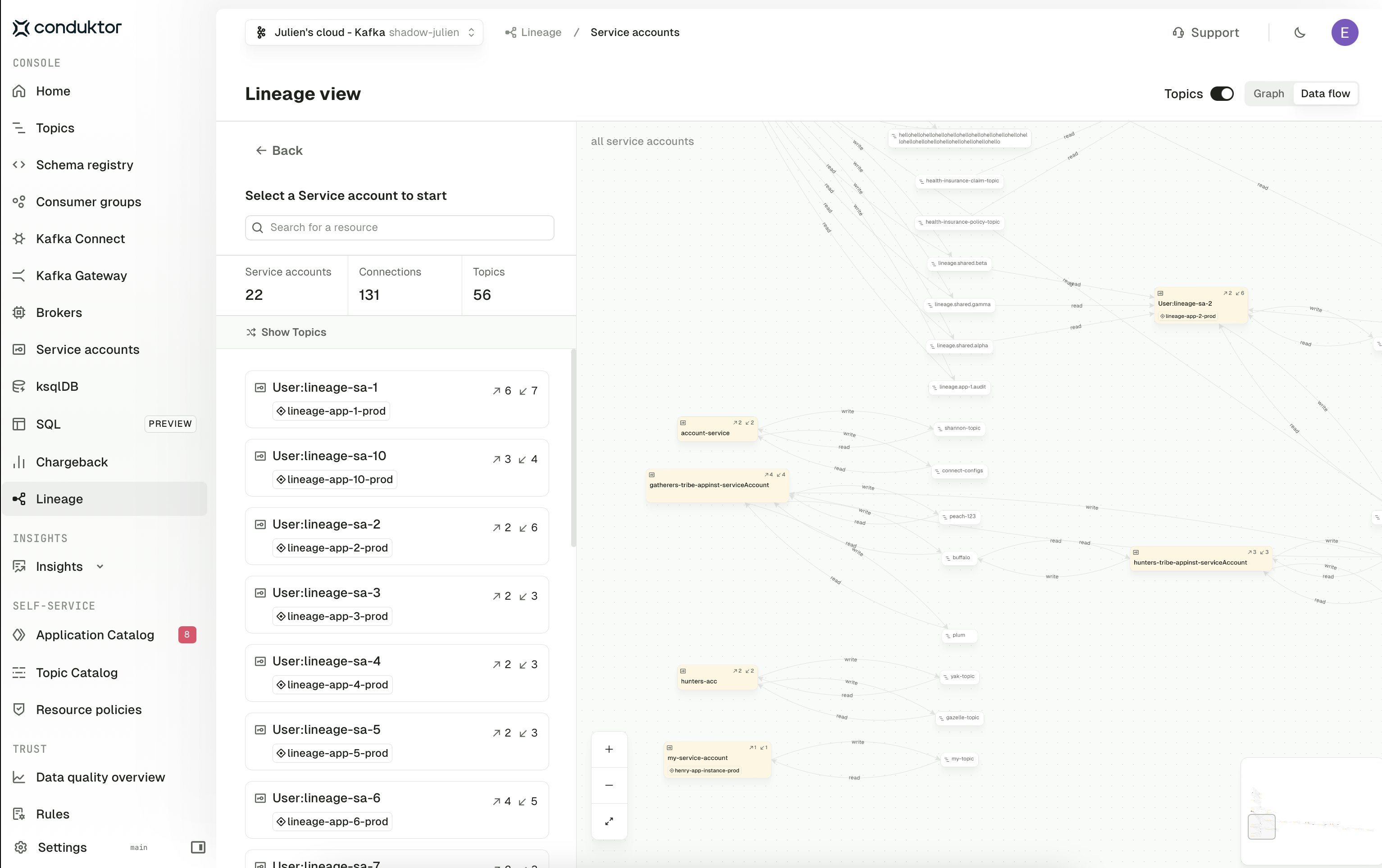Select User:lineage-sa-5 service account
The height and width of the screenshot is (868, 1382).
point(396,741)
